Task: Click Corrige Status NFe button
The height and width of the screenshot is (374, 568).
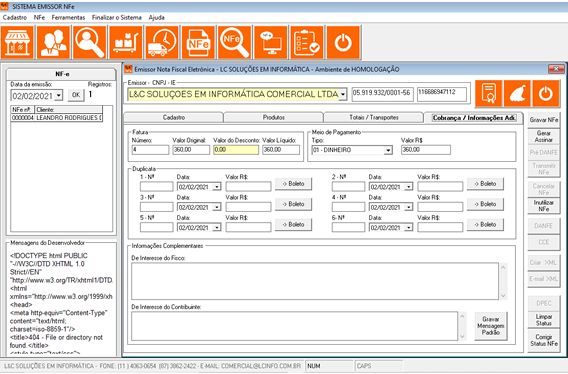Action: [544, 340]
